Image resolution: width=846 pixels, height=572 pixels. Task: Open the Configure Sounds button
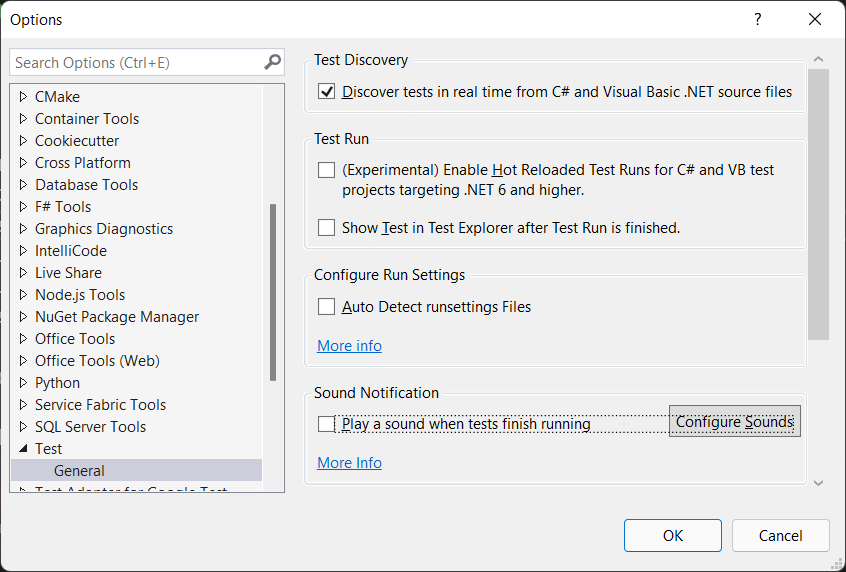click(x=734, y=421)
